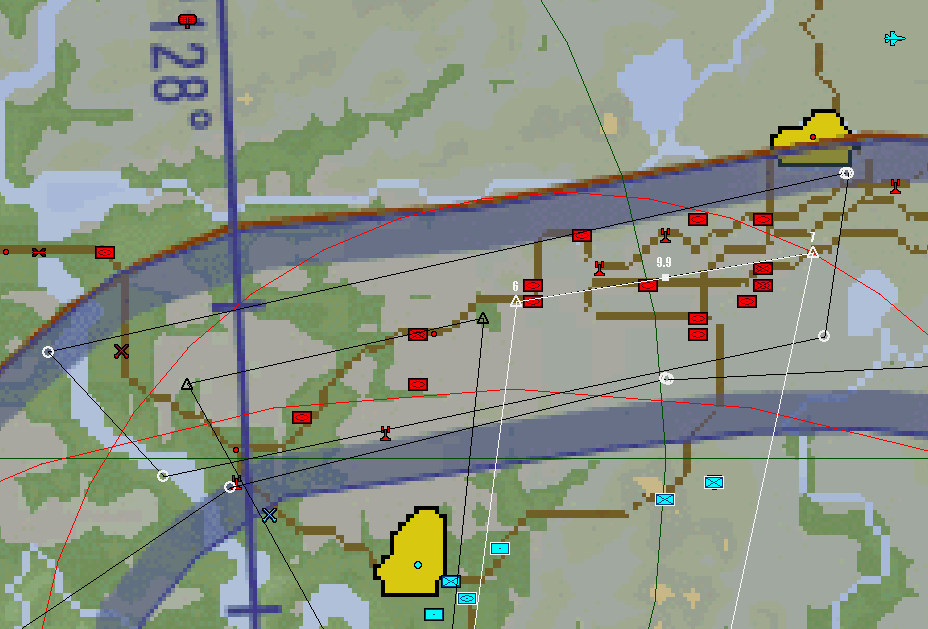This screenshot has height=629, width=928.
Task: Select the cyan dot on the southern yellow city
Action: pyautogui.click(x=418, y=565)
